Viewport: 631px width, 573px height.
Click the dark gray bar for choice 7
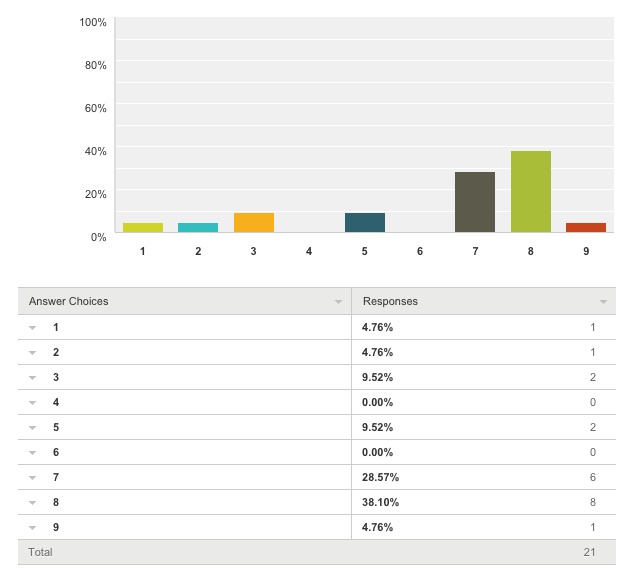[475, 202]
